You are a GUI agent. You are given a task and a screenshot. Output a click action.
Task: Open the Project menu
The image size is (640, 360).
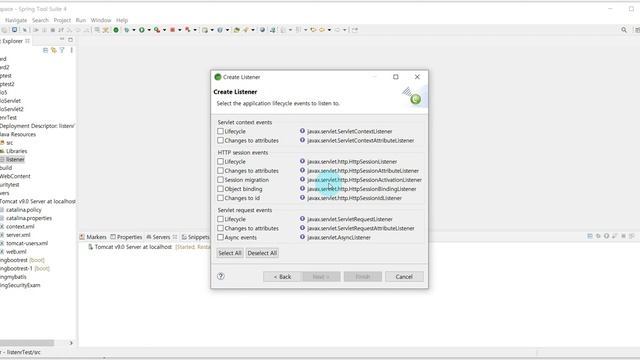click(62, 20)
